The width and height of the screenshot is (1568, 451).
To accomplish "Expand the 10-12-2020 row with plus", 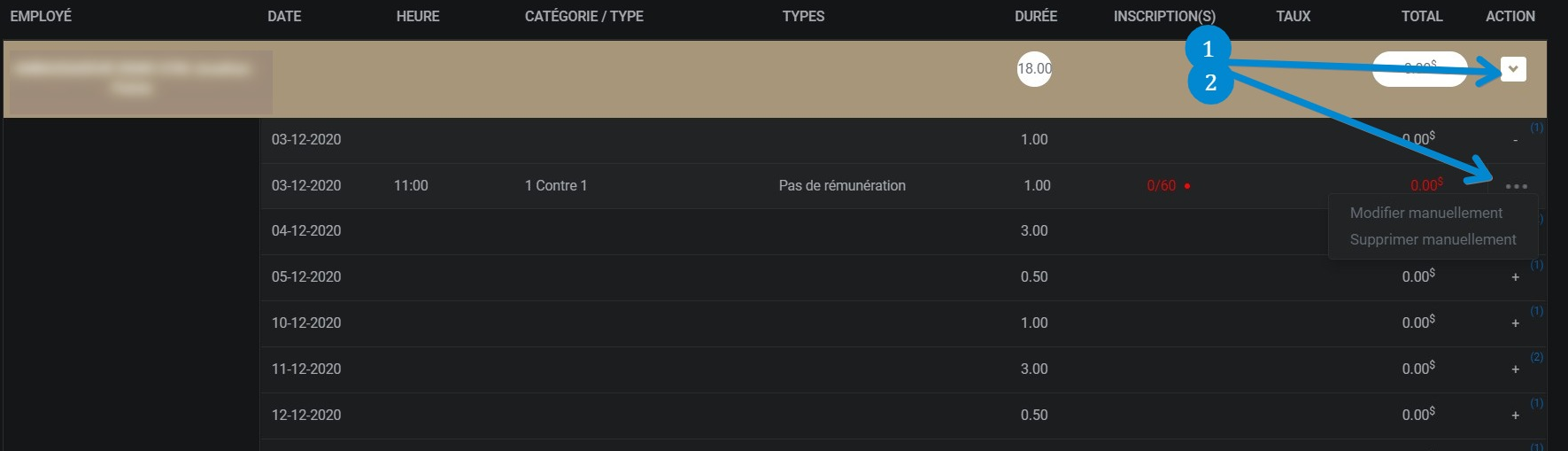I will pos(1515,323).
